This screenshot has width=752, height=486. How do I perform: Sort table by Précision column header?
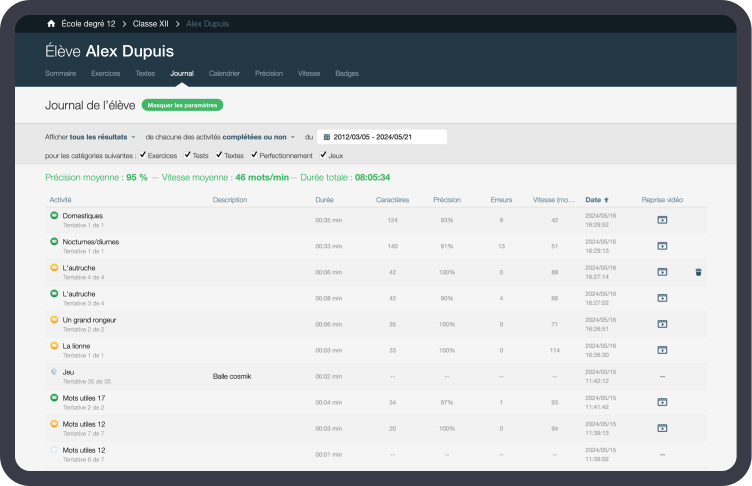click(x=447, y=200)
